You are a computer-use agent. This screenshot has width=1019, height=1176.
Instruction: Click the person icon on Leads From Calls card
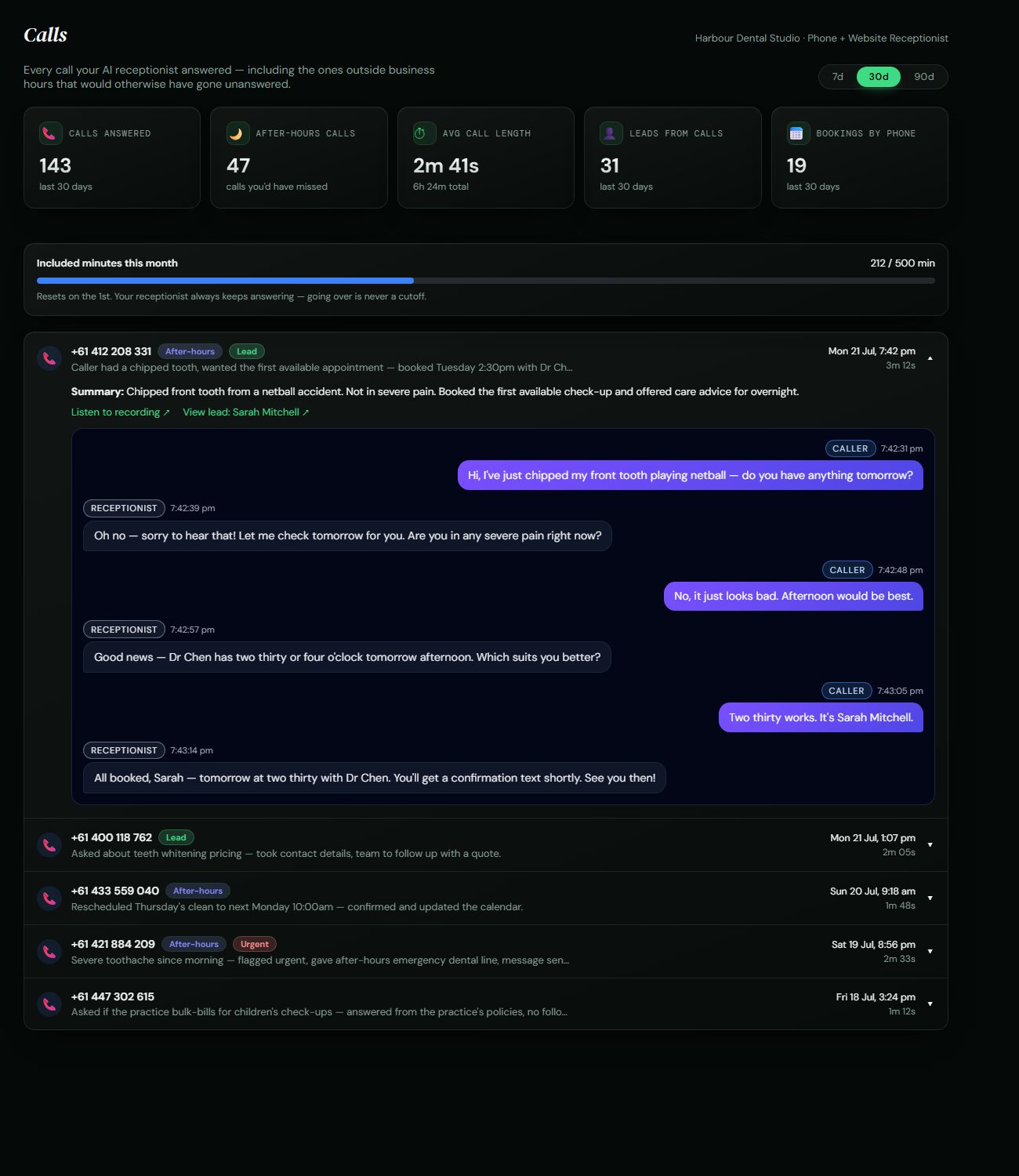[611, 133]
